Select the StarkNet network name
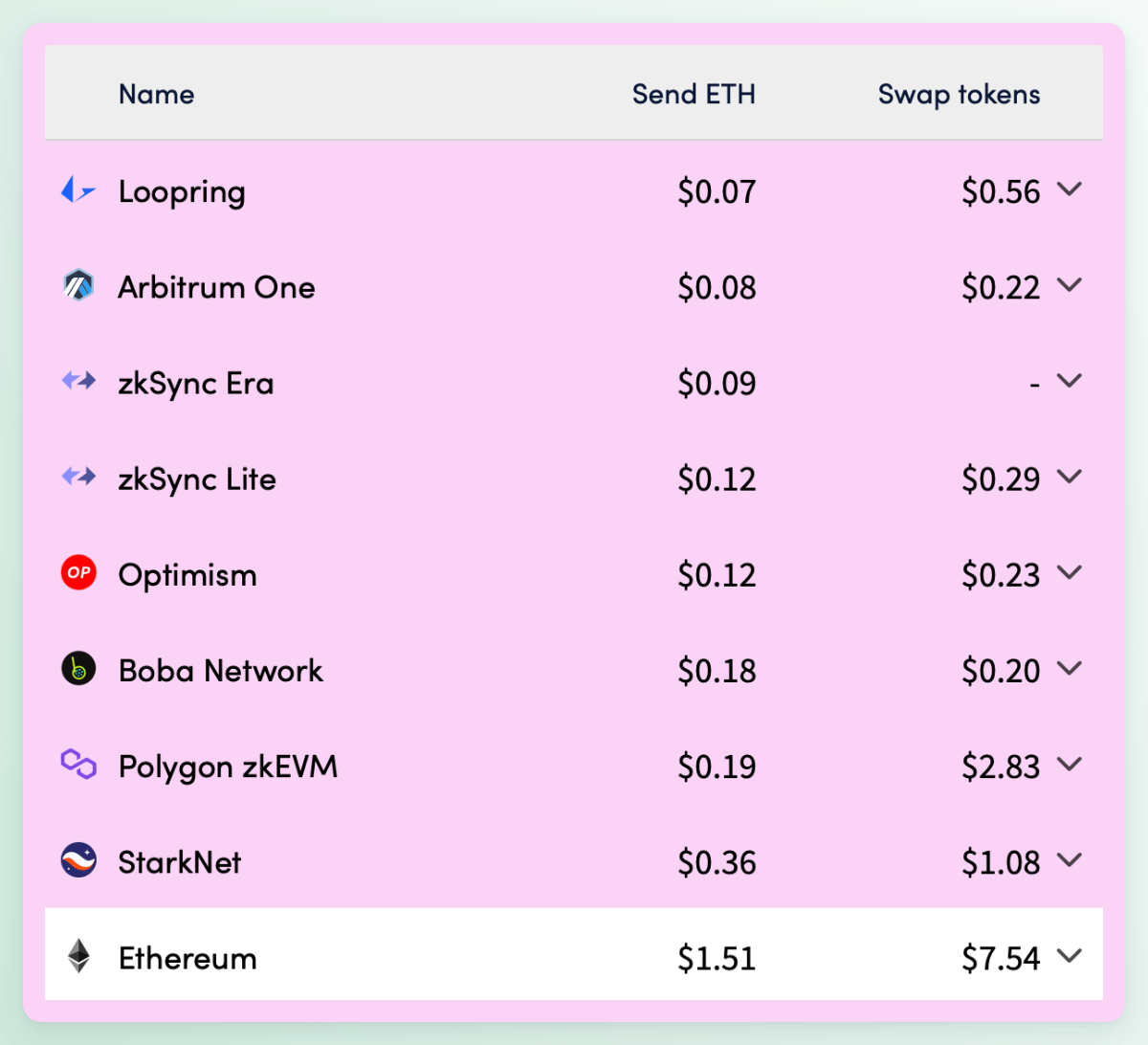1148x1045 pixels. click(180, 862)
